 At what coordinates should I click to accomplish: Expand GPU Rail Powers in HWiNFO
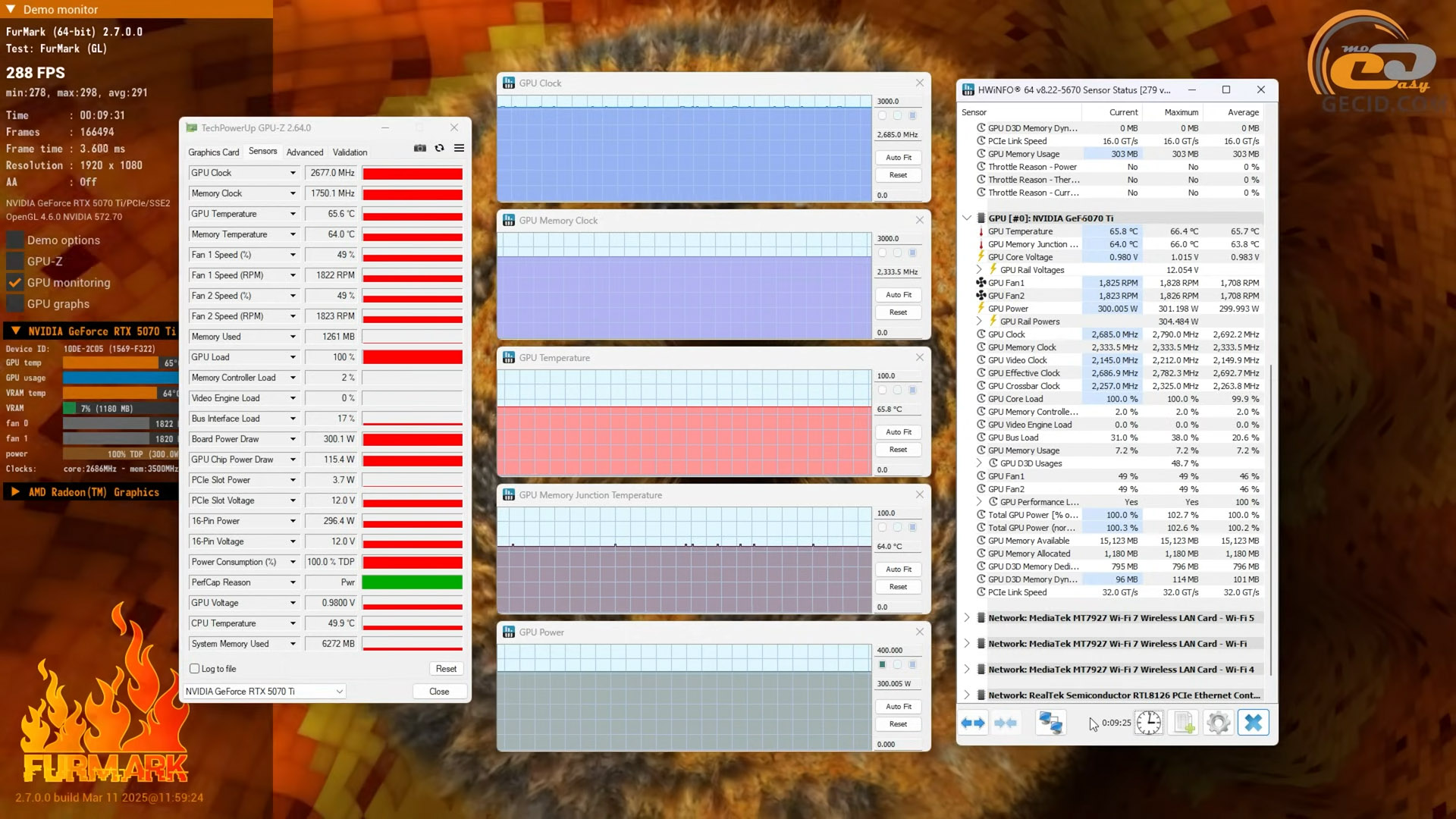[979, 322]
